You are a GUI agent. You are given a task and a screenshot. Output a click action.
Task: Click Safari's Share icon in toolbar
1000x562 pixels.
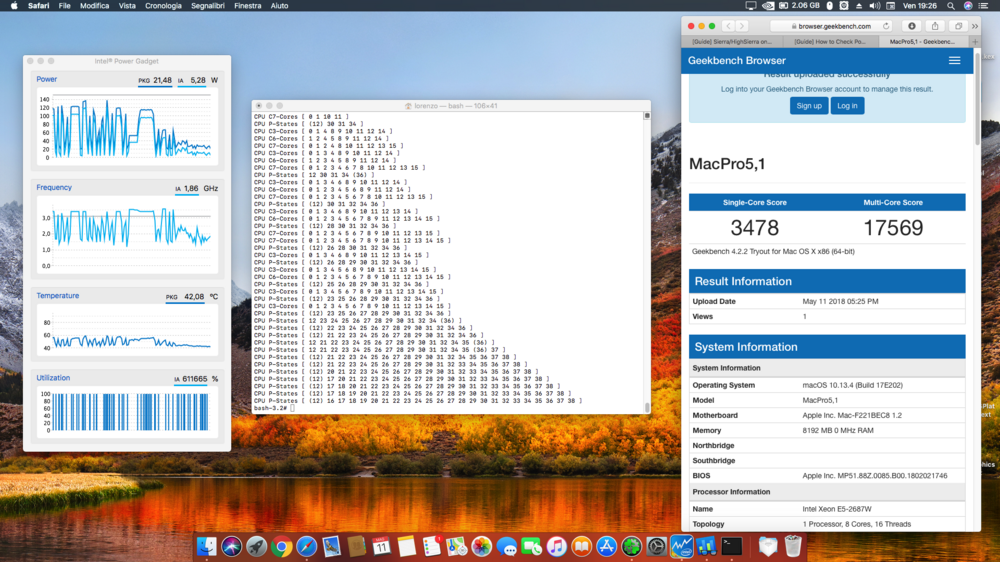pyautogui.click(x=935, y=26)
